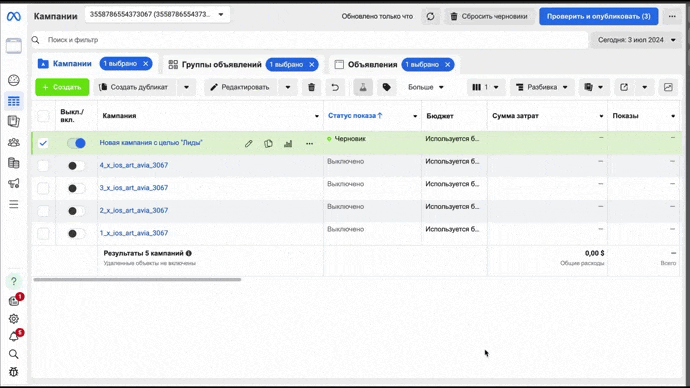Enable the toggle for 4_x_ios_art_avia_3067
Screen dimensions: 690x388
click(x=77, y=166)
